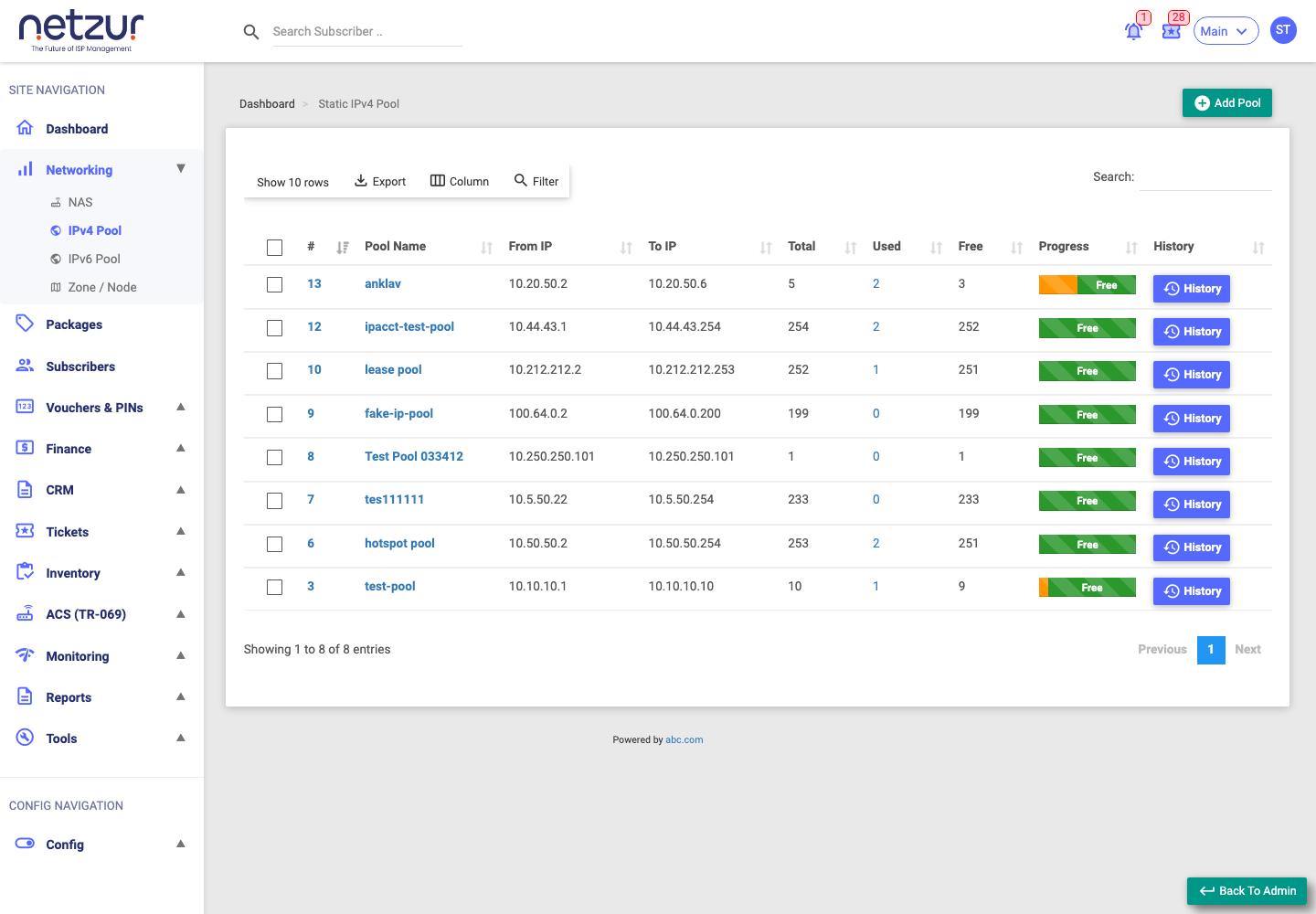This screenshot has height=914, width=1316.
Task: Click the Monitoring signal icon
Action: pos(25,655)
